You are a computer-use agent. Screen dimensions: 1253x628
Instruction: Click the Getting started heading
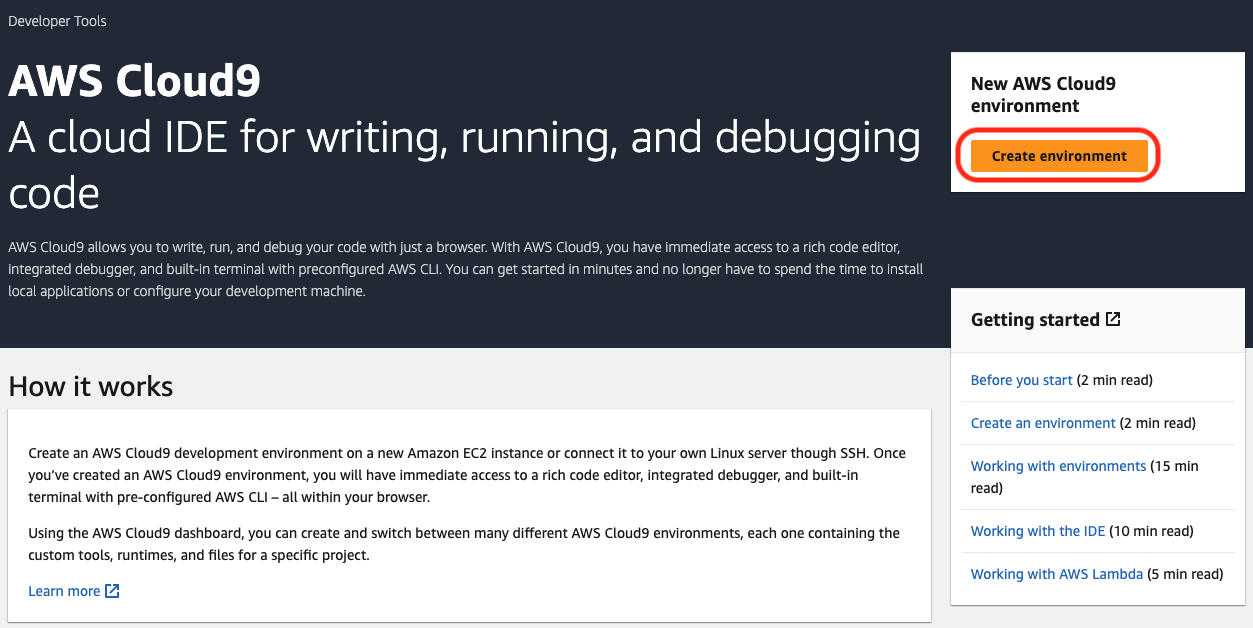coord(1035,320)
